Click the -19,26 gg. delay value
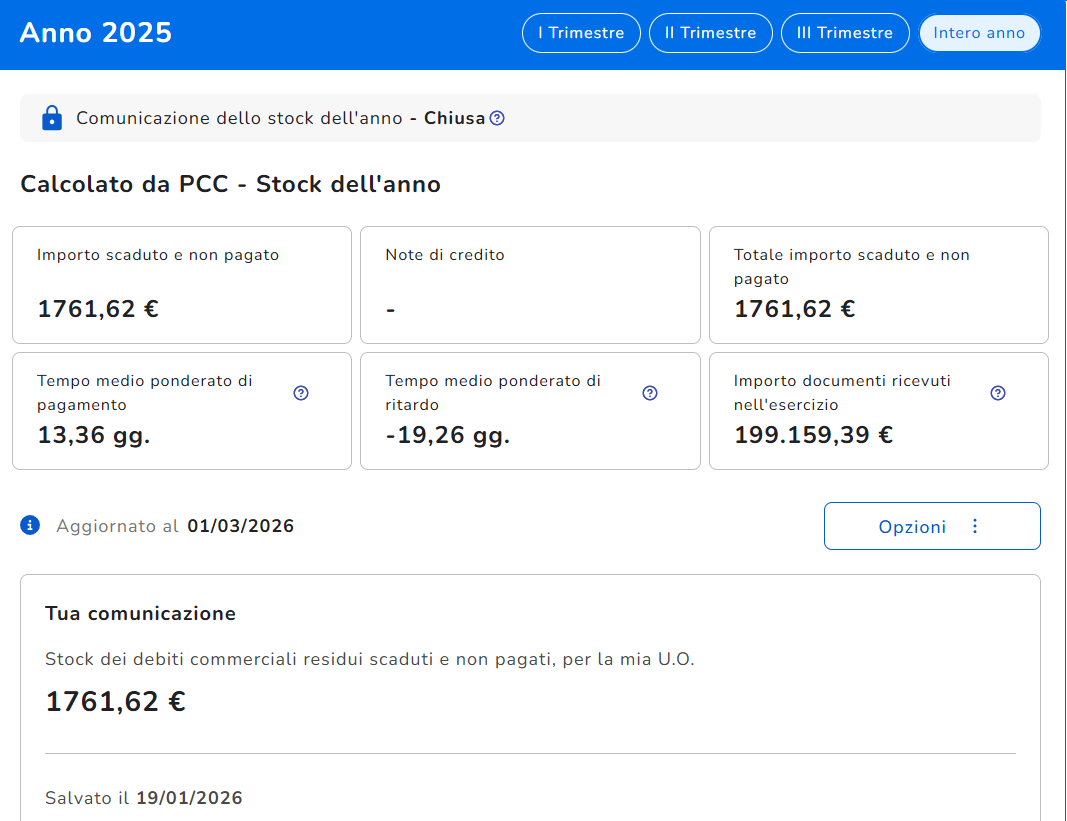1067x821 pixels. (447, 435)
